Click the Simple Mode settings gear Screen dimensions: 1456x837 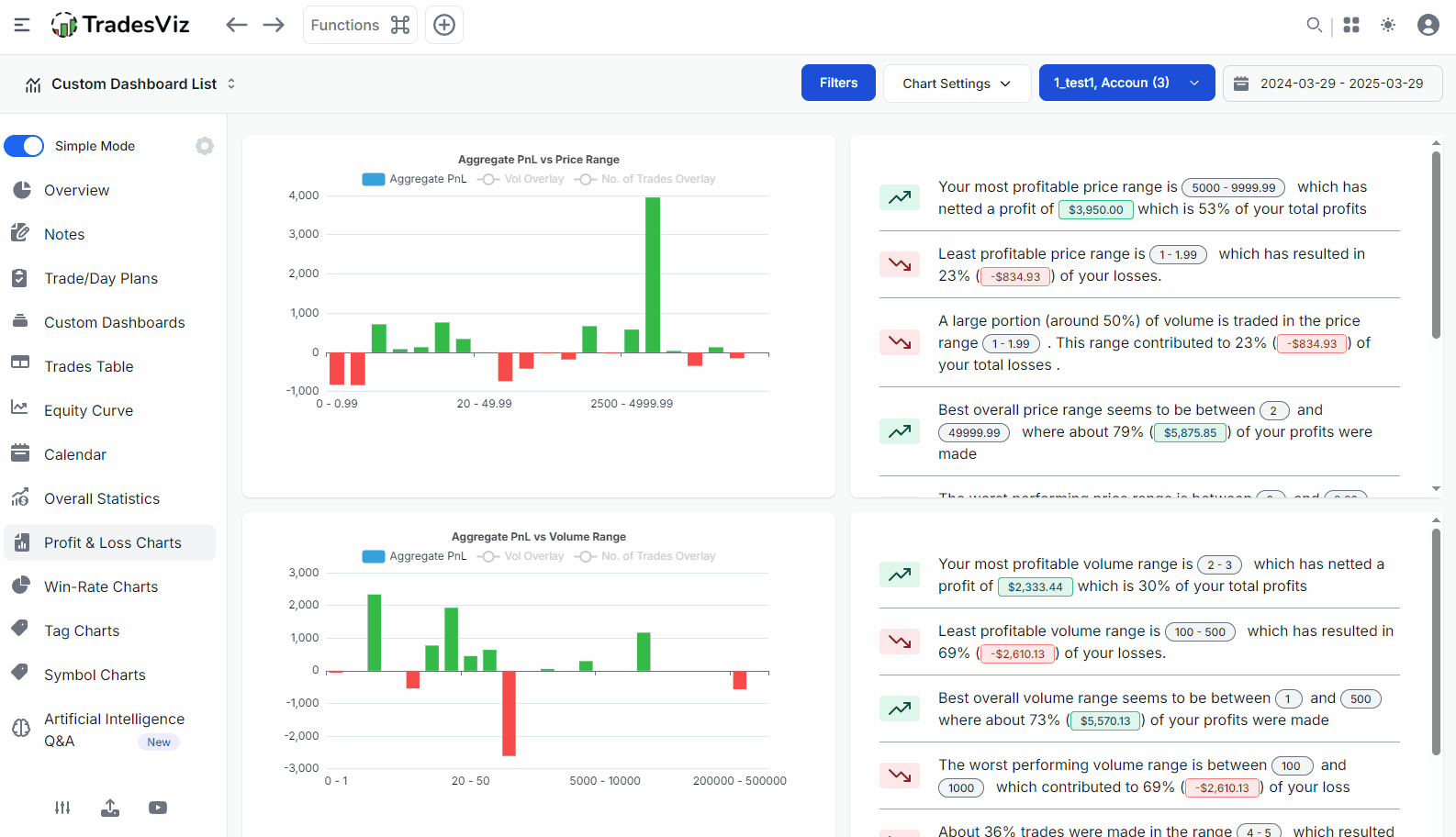click(x=205, y=146)
